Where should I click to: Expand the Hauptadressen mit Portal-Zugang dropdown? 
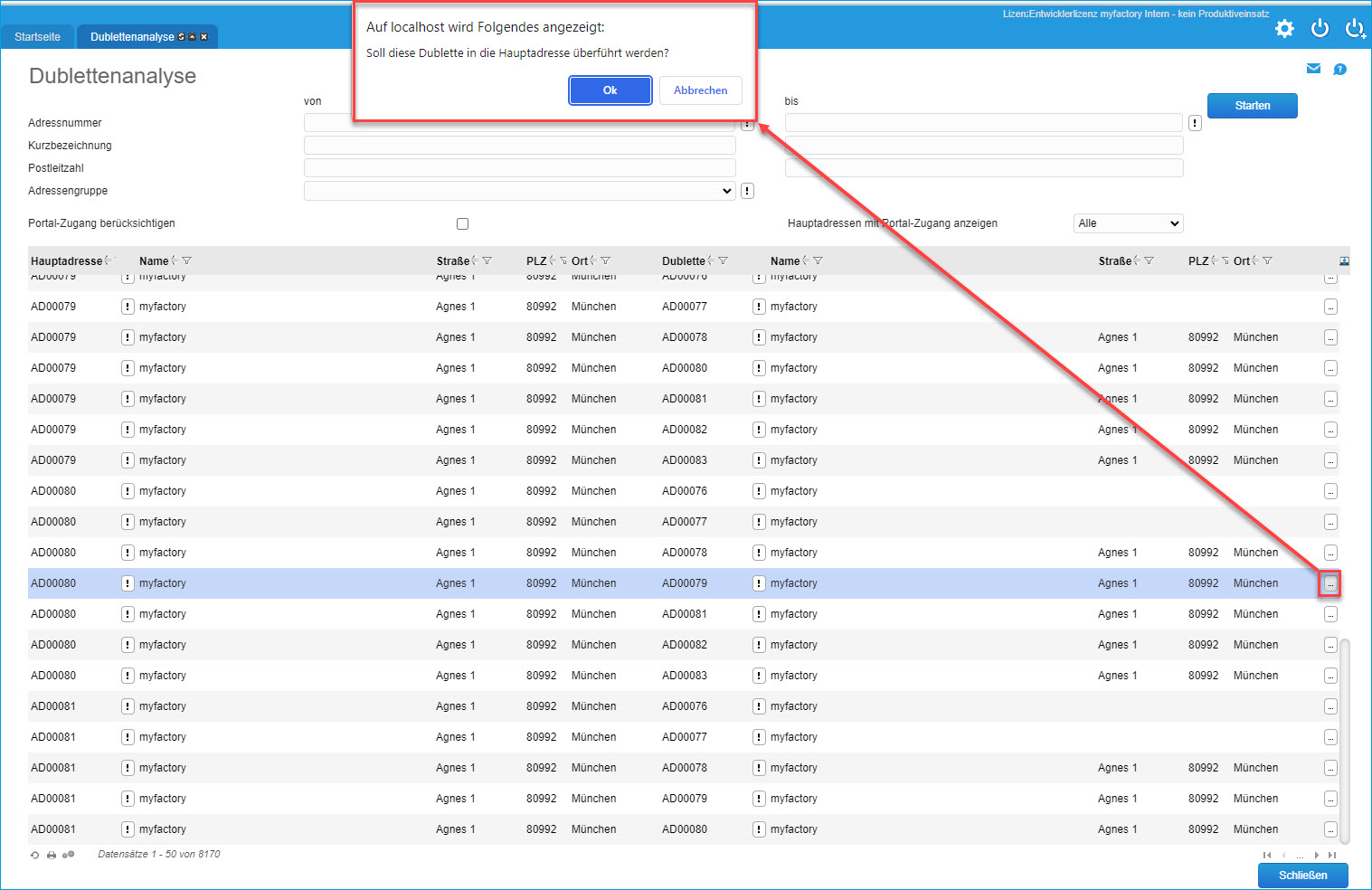(x=1128, y=223)
